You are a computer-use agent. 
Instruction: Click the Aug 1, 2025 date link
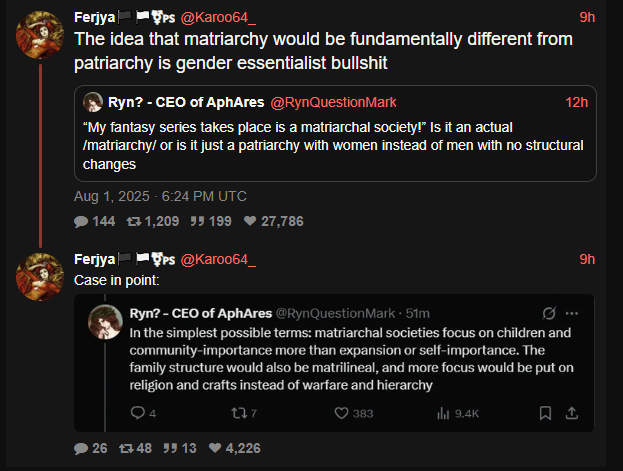coord(160,196)
